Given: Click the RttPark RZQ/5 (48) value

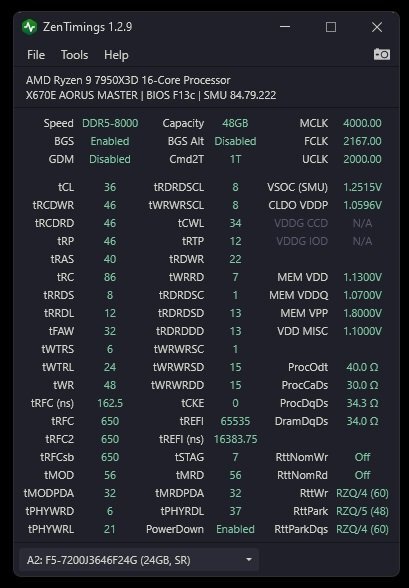Looking at the screenshot, I should click(x=362, y=511).
